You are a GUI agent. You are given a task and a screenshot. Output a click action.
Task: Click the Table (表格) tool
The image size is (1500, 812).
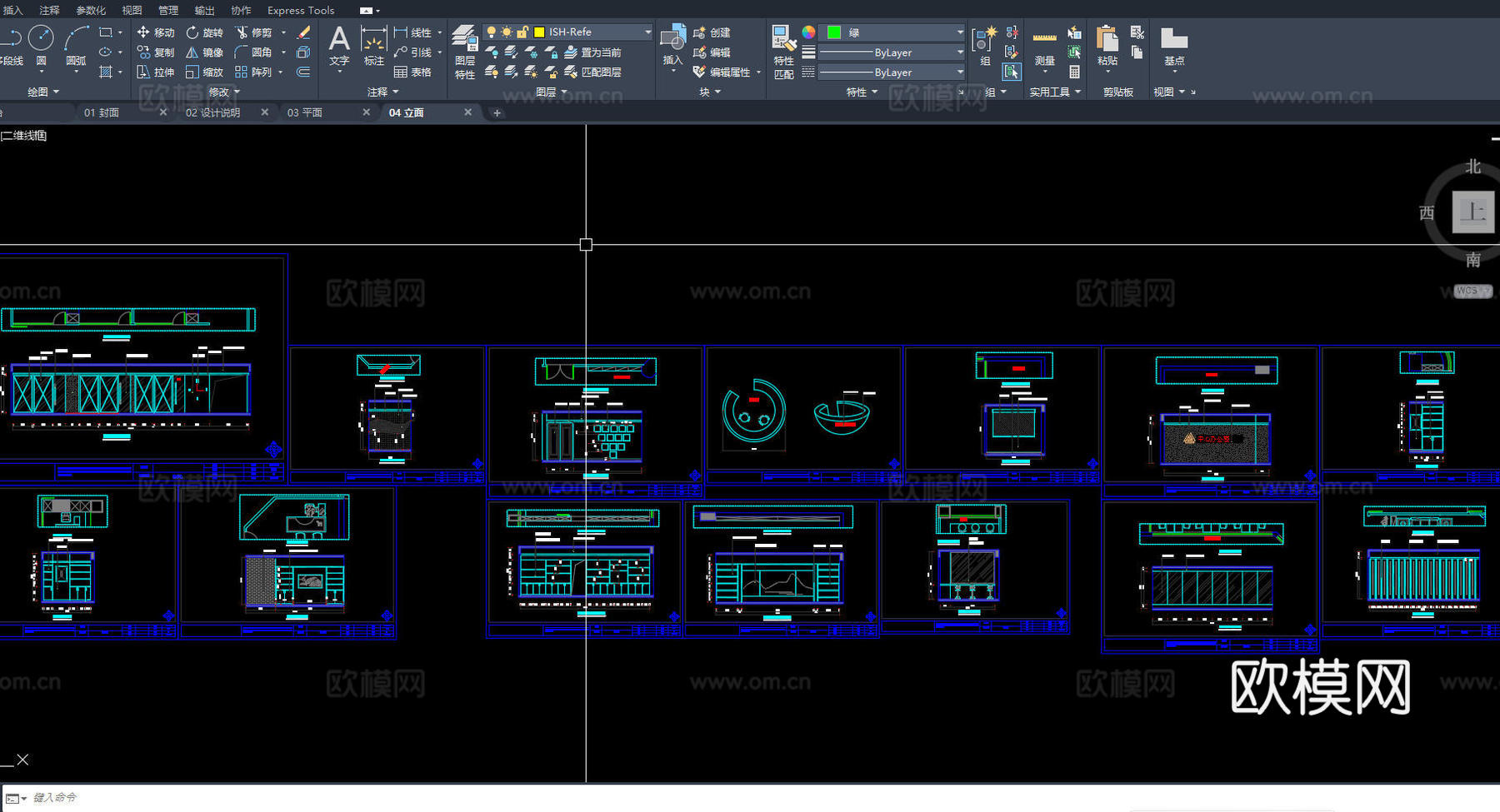(x=412, y=72)
